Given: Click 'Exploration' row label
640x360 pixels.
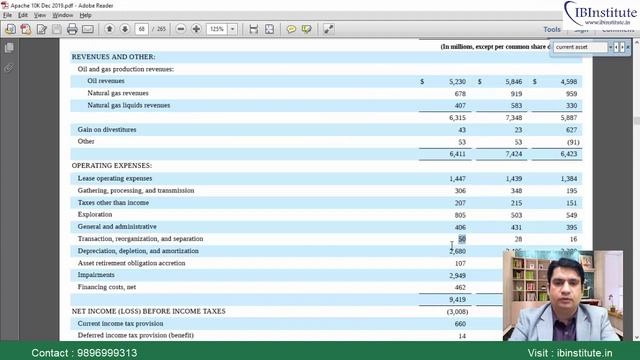Looking at the screenshot, I should click(95, 214).
